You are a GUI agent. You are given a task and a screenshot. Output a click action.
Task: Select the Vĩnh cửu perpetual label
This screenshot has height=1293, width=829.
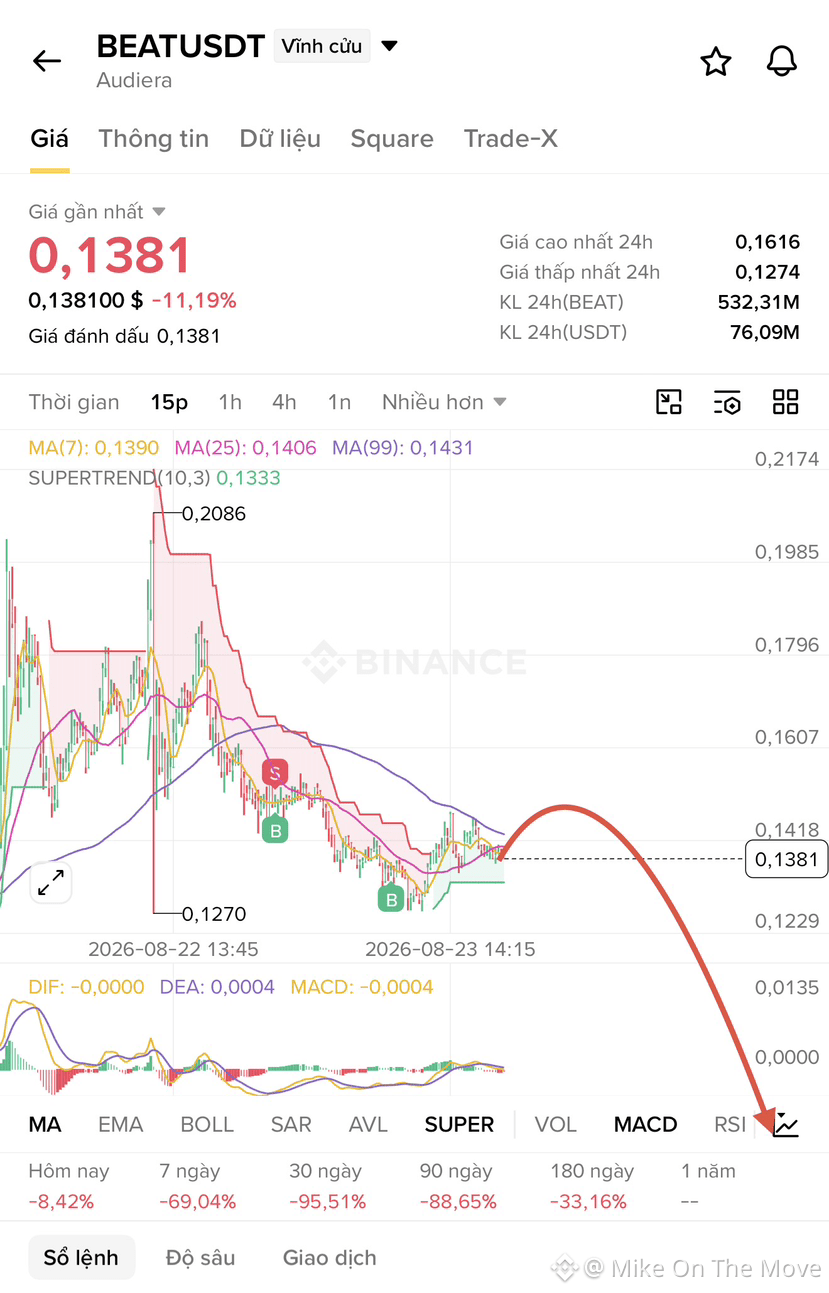click(x=322, y=46)
